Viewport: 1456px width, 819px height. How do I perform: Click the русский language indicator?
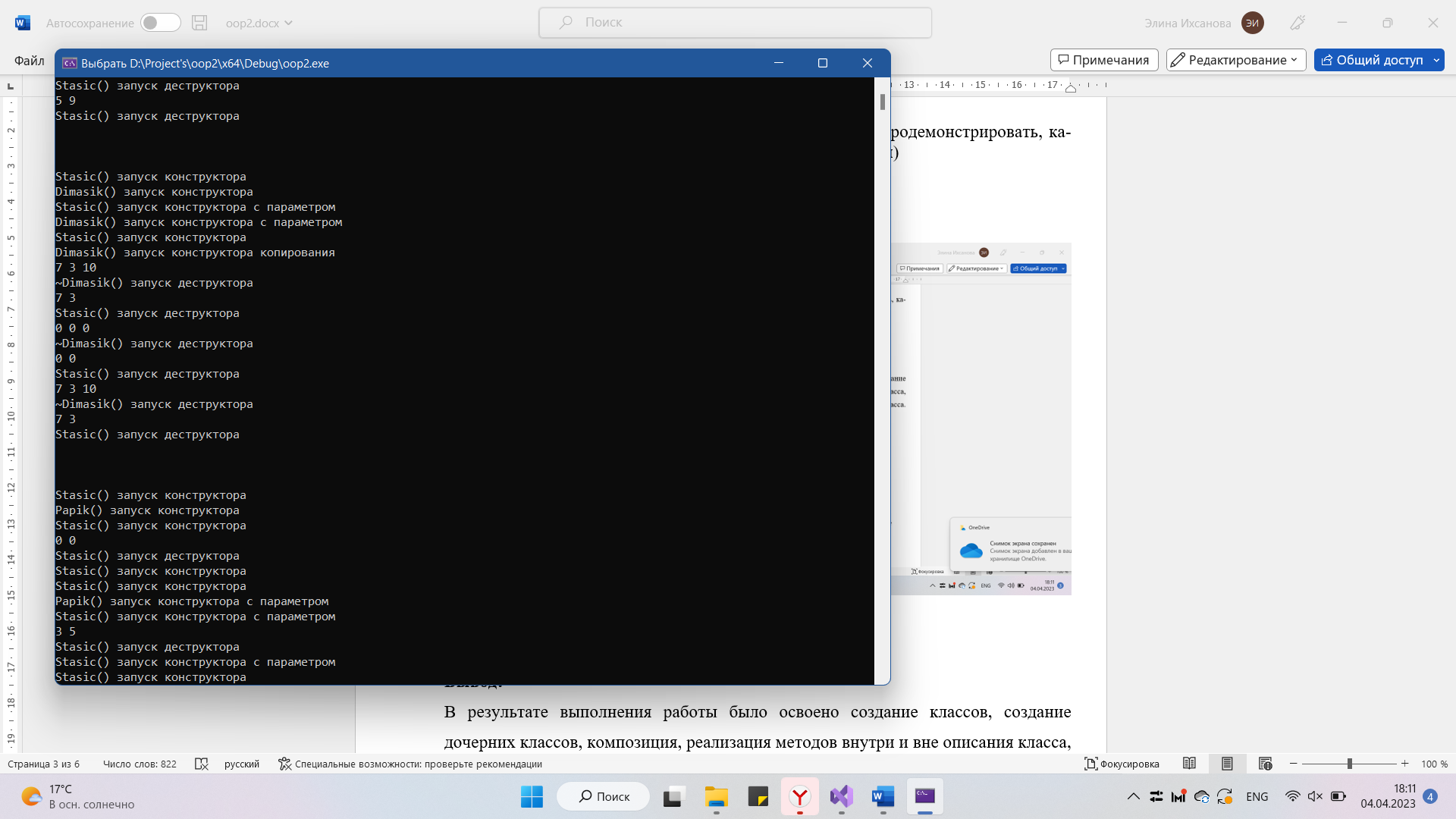(x=242, y=764)
